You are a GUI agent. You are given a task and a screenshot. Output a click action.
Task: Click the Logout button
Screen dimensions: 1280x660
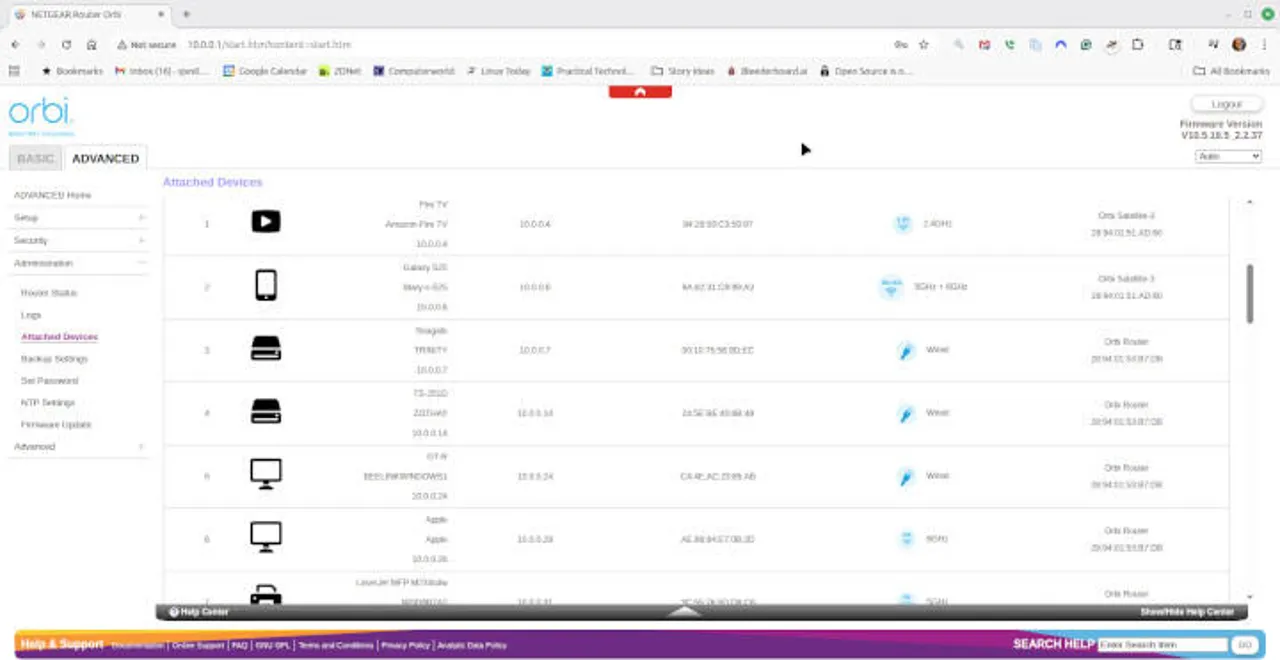coord(1226,104)
